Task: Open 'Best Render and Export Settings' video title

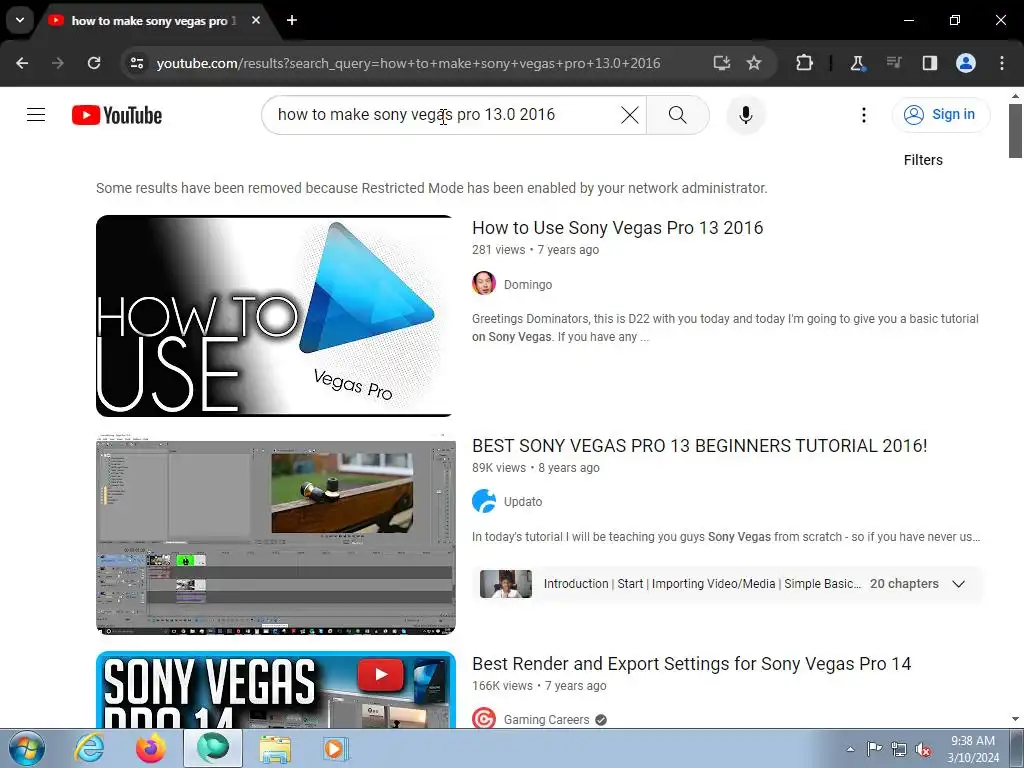Action: pyautogui.click(x=691, y=664)
